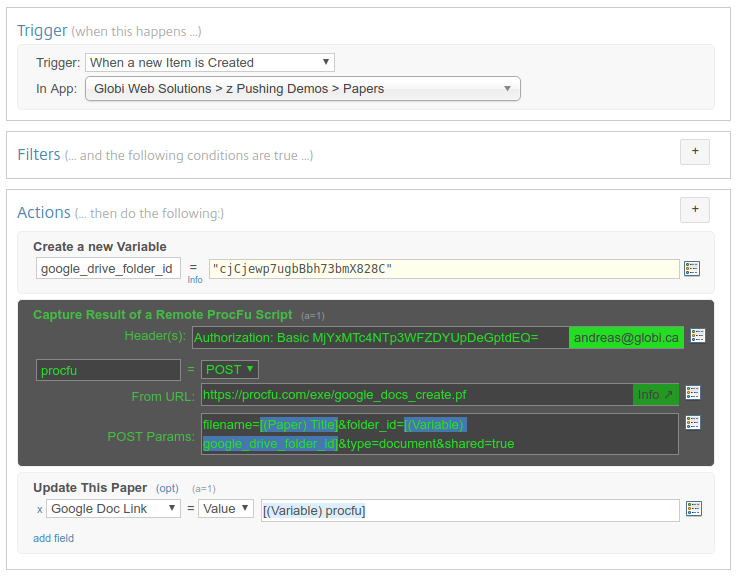Open the green Info button for URL
The width and height of the screenshot is (738, 576).
656,394
